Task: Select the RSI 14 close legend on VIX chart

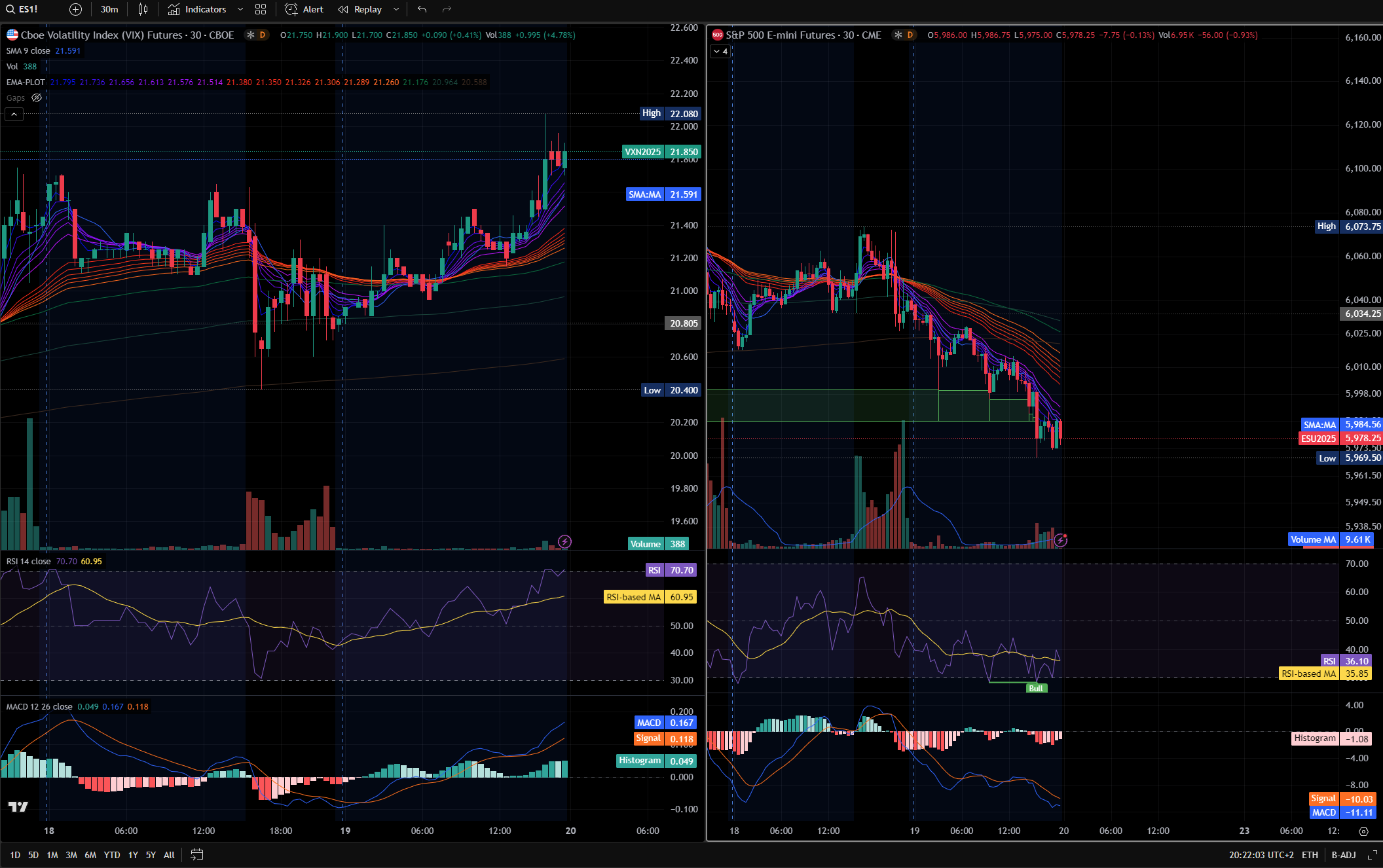Action: click(28, 561)
